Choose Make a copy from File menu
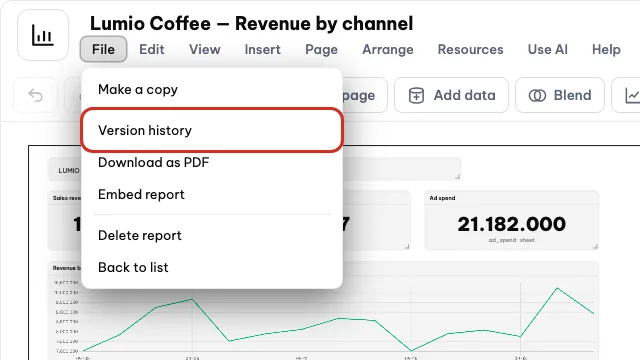Screen dimensions: 640x360 (x=212, y=89)
